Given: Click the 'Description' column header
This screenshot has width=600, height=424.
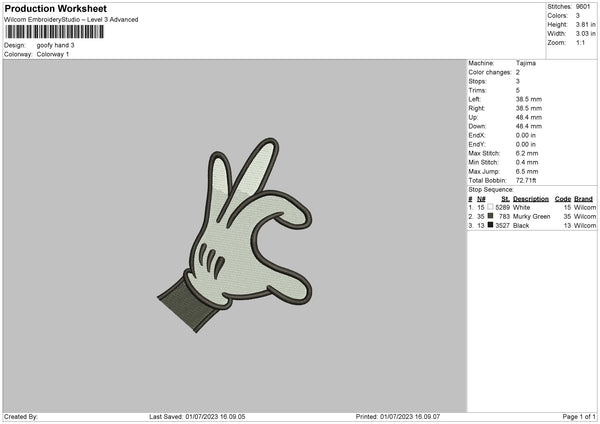Looking at the screenshot, I should (531, 199).
